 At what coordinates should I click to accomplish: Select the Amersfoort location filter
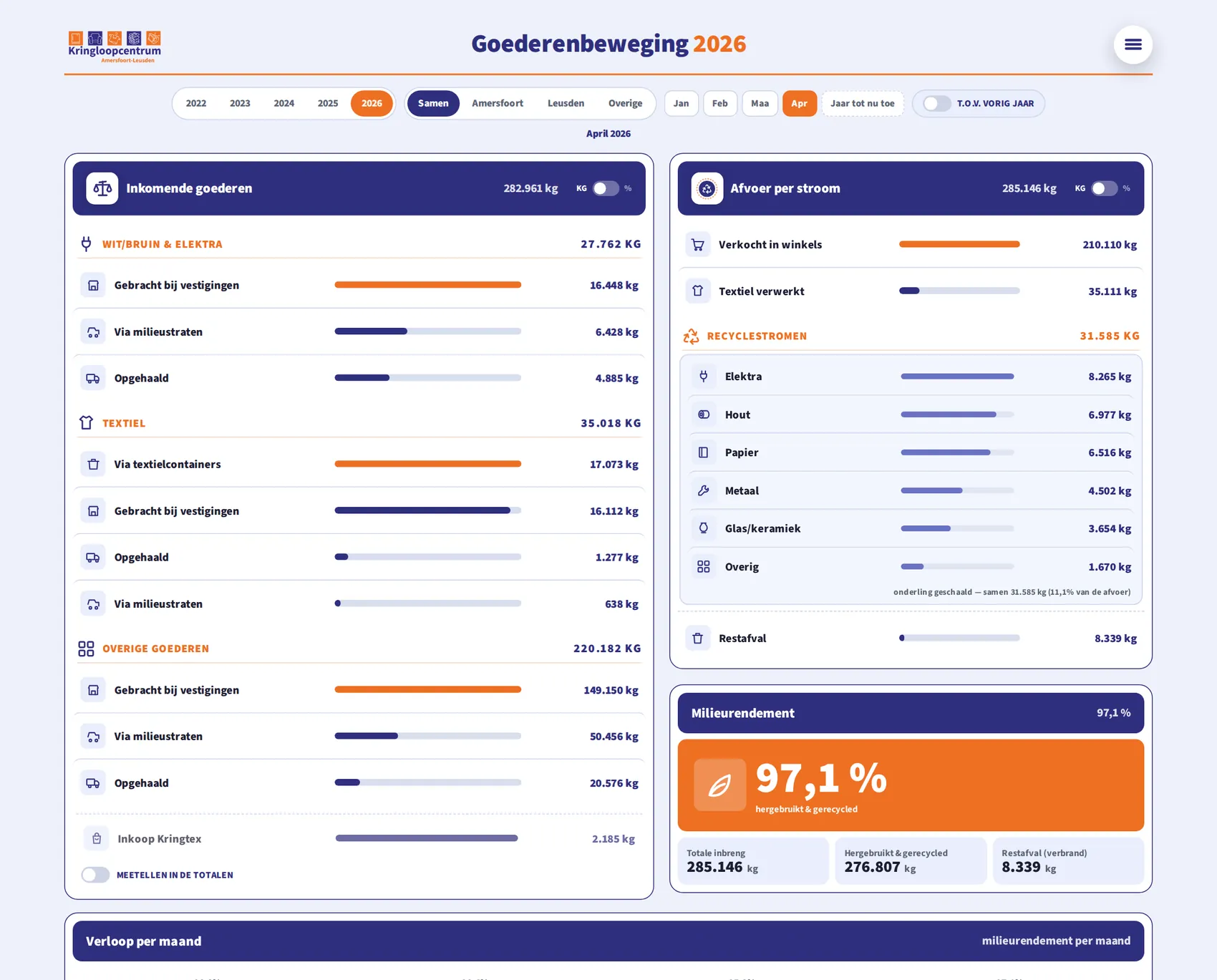pyautogui.click(x=498, y=104)
